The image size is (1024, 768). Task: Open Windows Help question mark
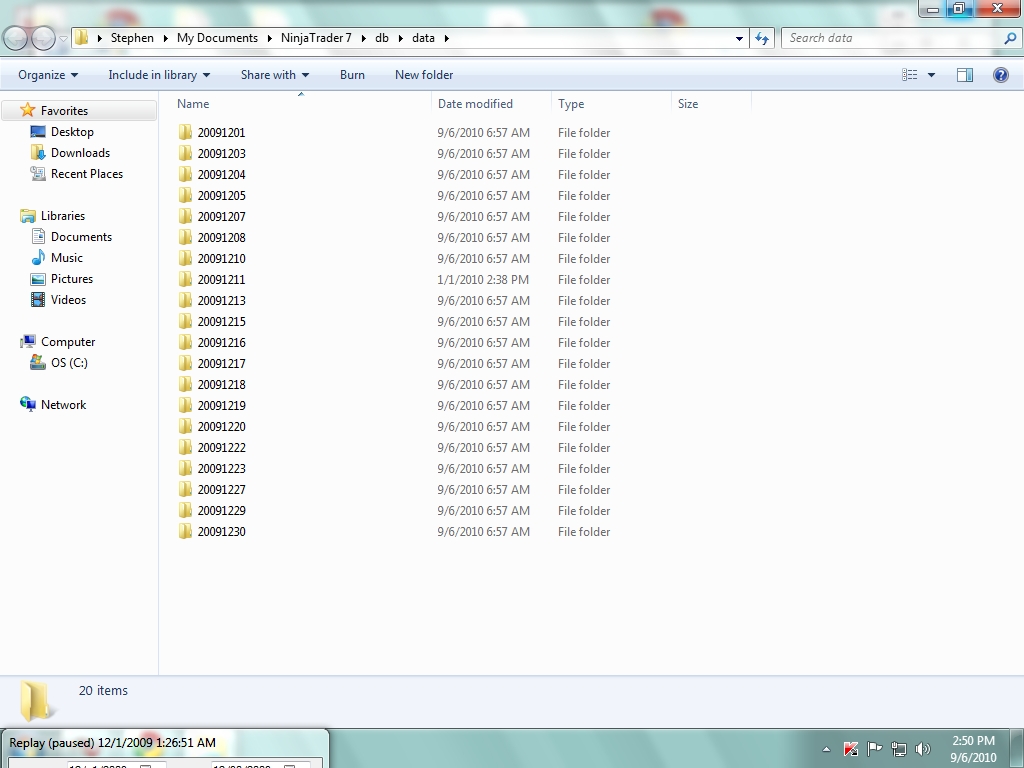click(x=1000, y=75)
